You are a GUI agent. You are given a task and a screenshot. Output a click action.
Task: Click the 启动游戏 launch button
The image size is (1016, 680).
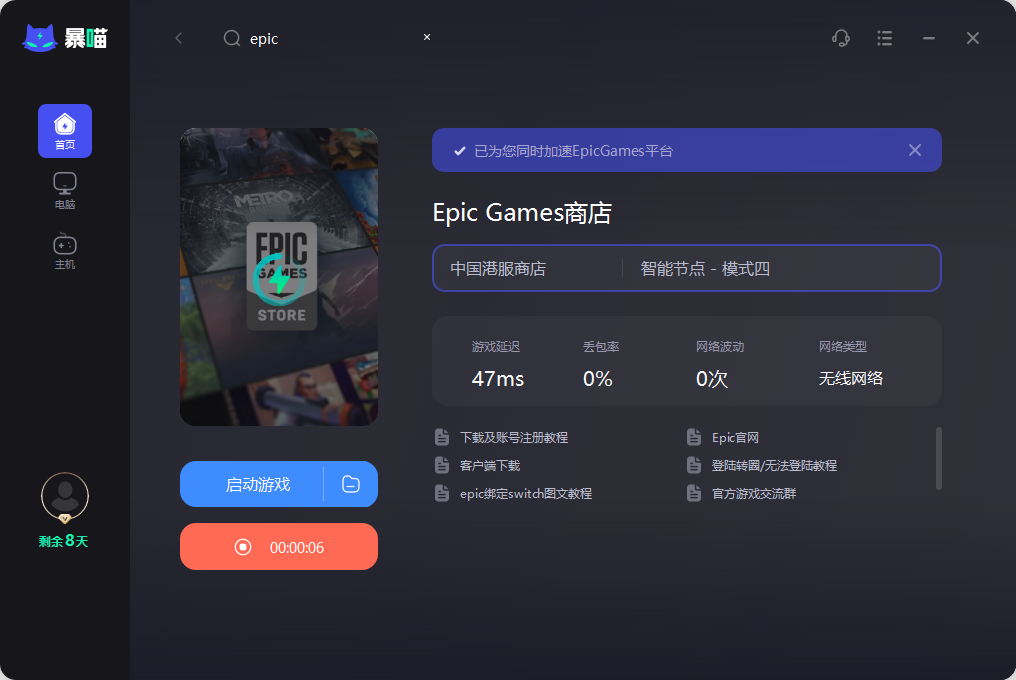[x=251, y=484]
